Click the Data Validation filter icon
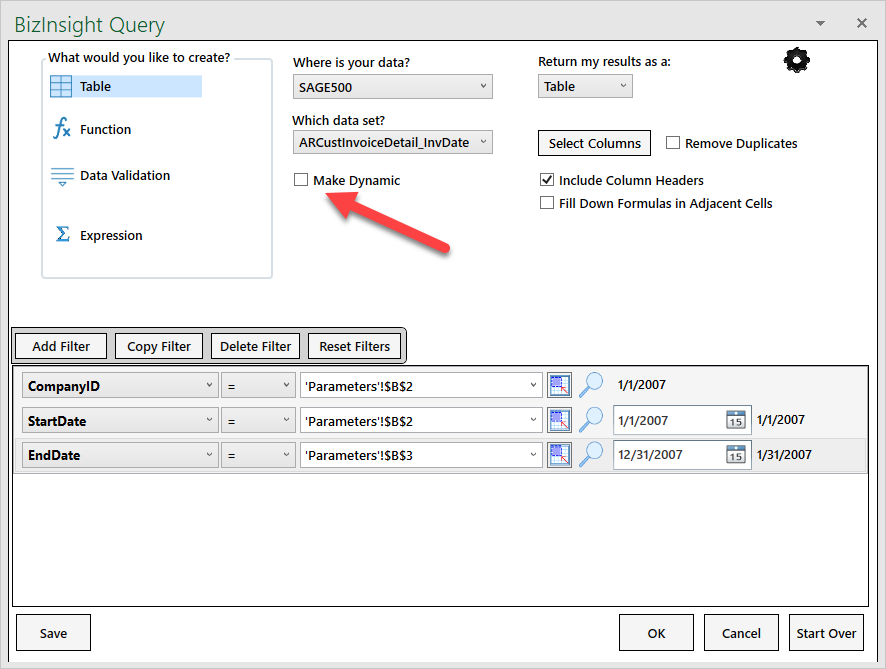The height and width of the screenshot is (669, 886). 62,176
